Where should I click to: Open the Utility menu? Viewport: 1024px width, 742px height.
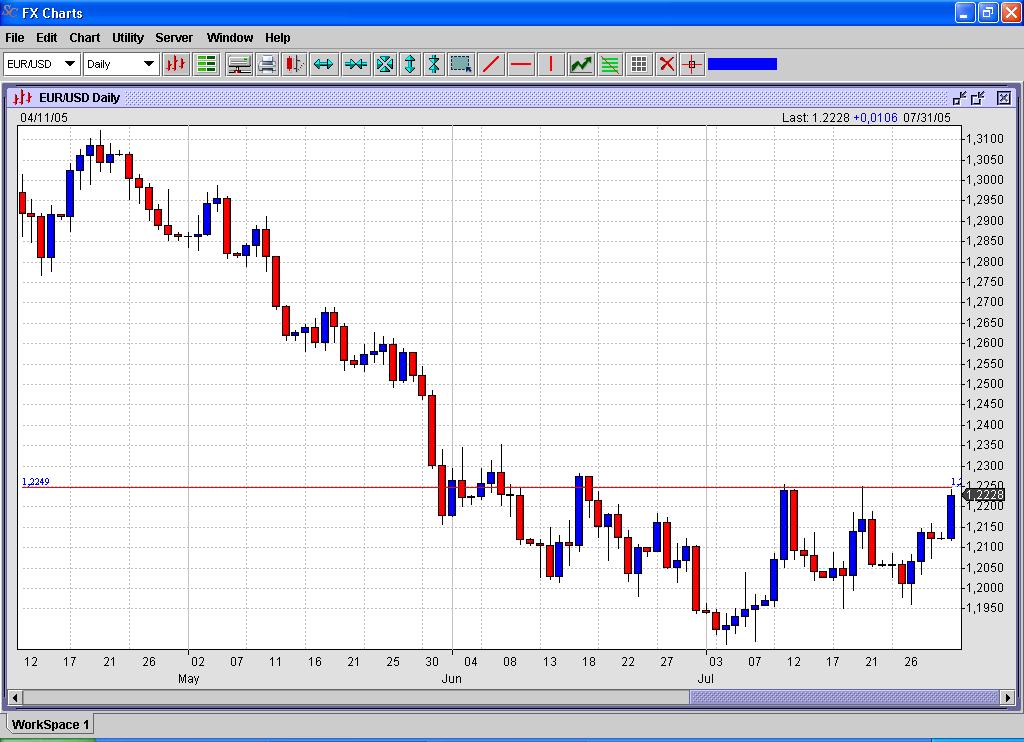point(128,38)
